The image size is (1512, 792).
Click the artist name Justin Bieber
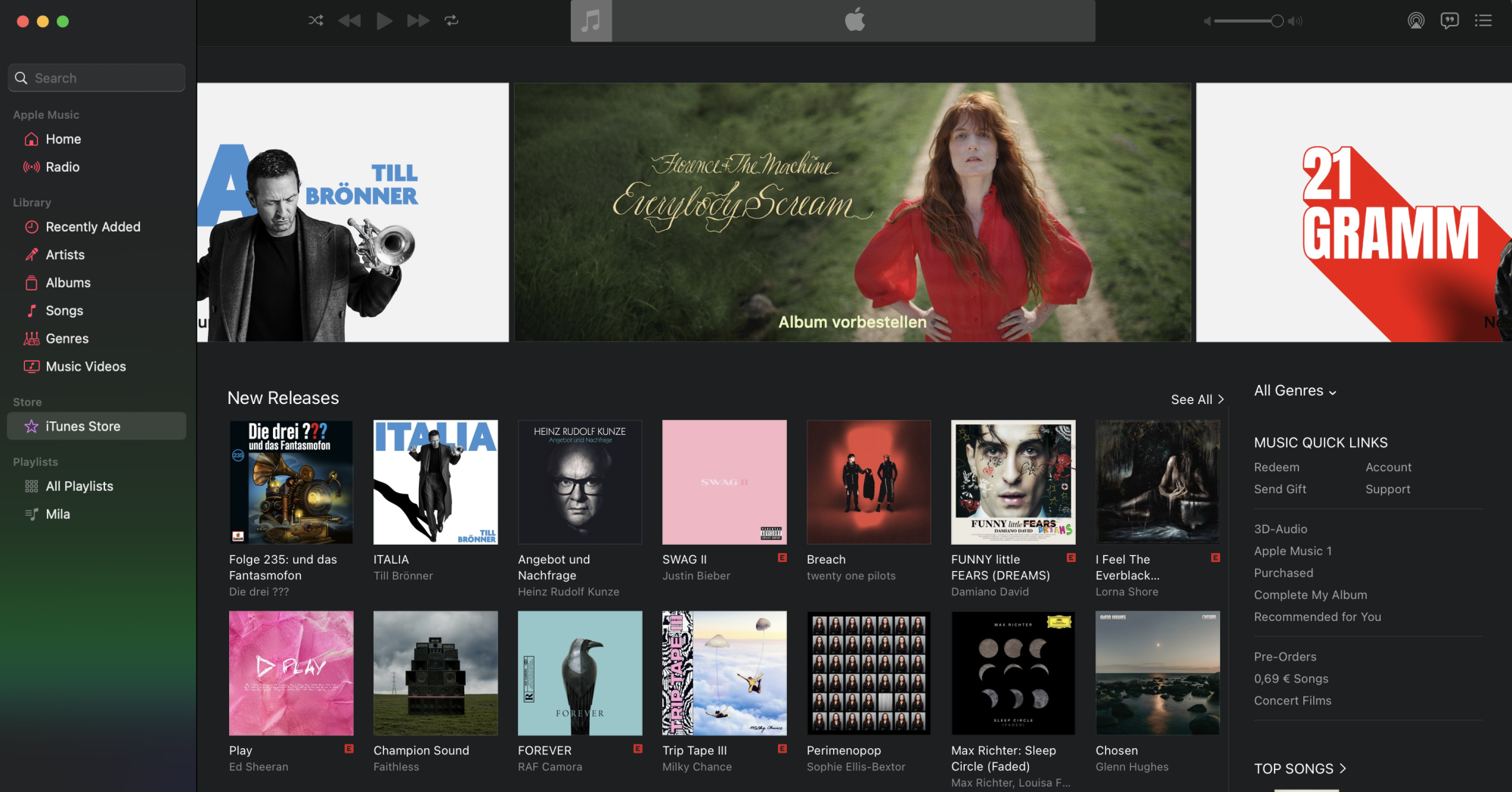click(x=696, y=576)
